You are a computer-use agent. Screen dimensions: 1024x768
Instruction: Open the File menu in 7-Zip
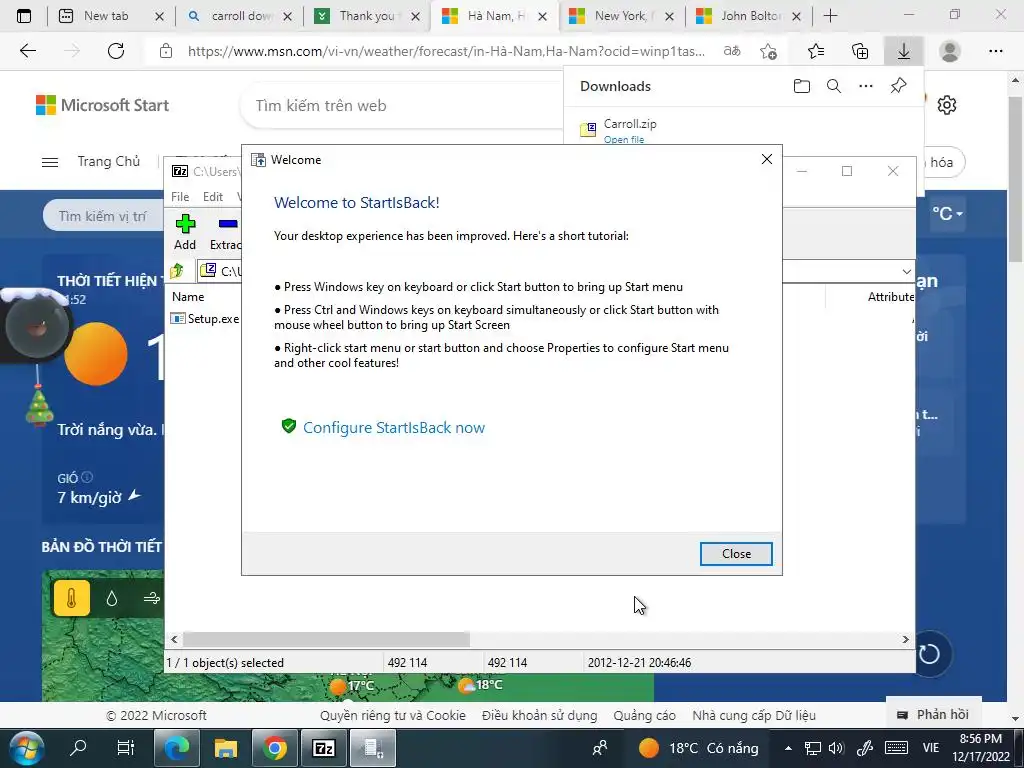pyautogui.click(x=180, y=197)
